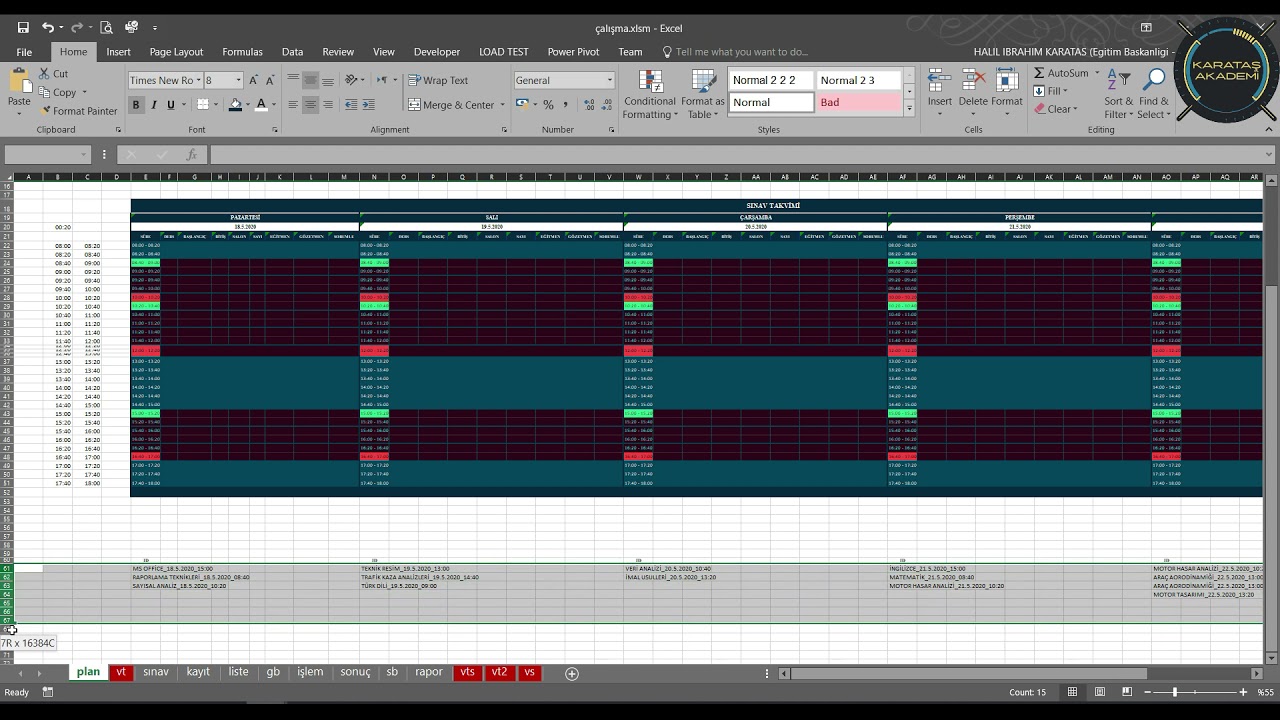
Task: Apply the Bad cell style
Action: pyautogui.click(x=859, y=102)
